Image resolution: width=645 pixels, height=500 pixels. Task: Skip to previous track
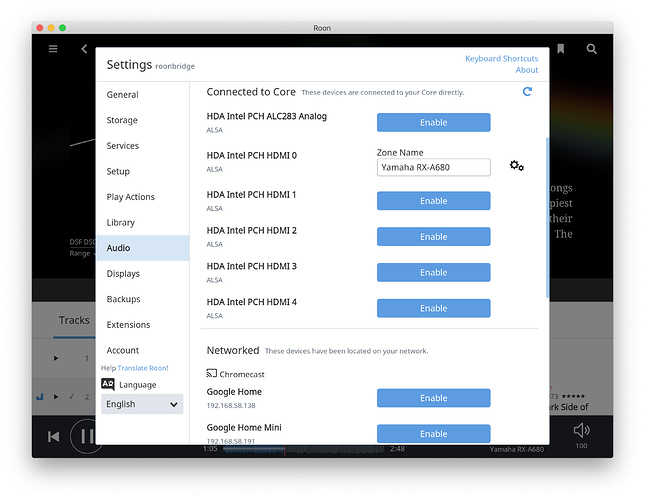tap(53, 436)
